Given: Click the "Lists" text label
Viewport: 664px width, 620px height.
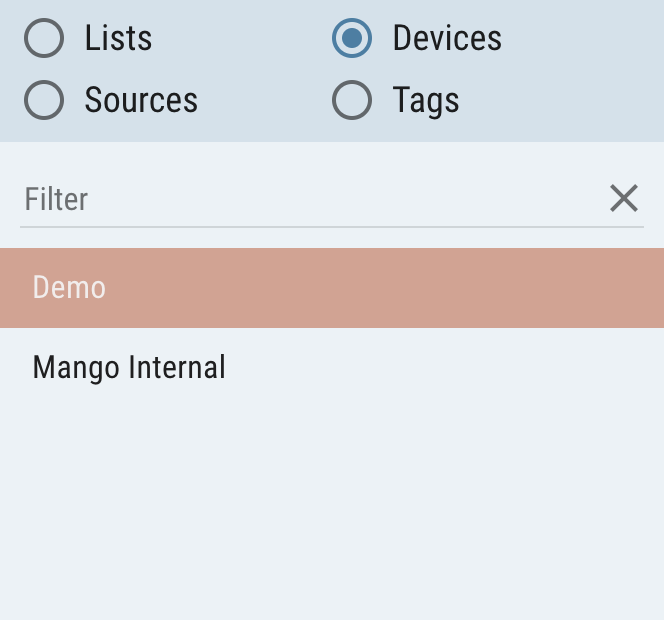Looking at the screenshot, I should [118, 39].
